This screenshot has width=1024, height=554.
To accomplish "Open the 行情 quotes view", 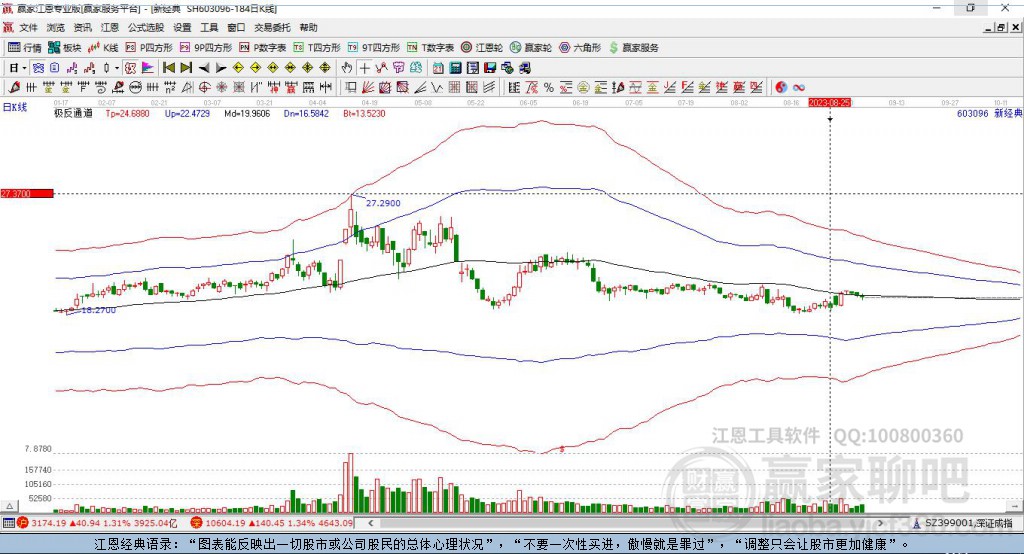I will [x=25, y=47].
